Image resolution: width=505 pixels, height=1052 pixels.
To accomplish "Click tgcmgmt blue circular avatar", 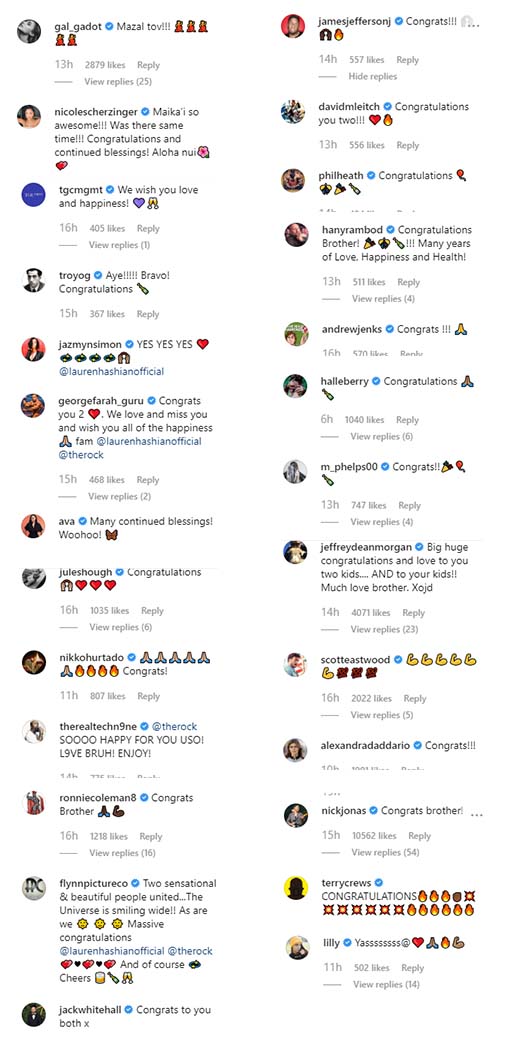I will pyautogui.click(x=34, y=195).
